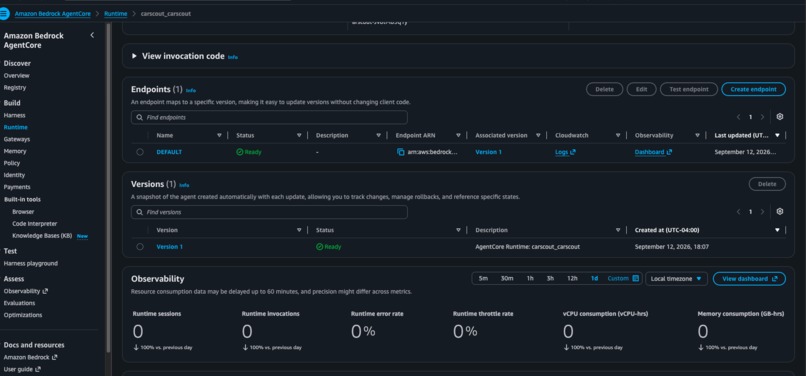Click Delete button in Versions section

pos(767,184)
